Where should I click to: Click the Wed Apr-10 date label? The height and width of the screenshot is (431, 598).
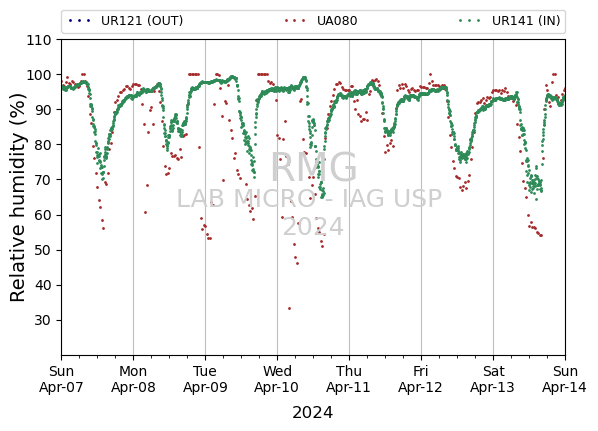[x=277, y=379]
